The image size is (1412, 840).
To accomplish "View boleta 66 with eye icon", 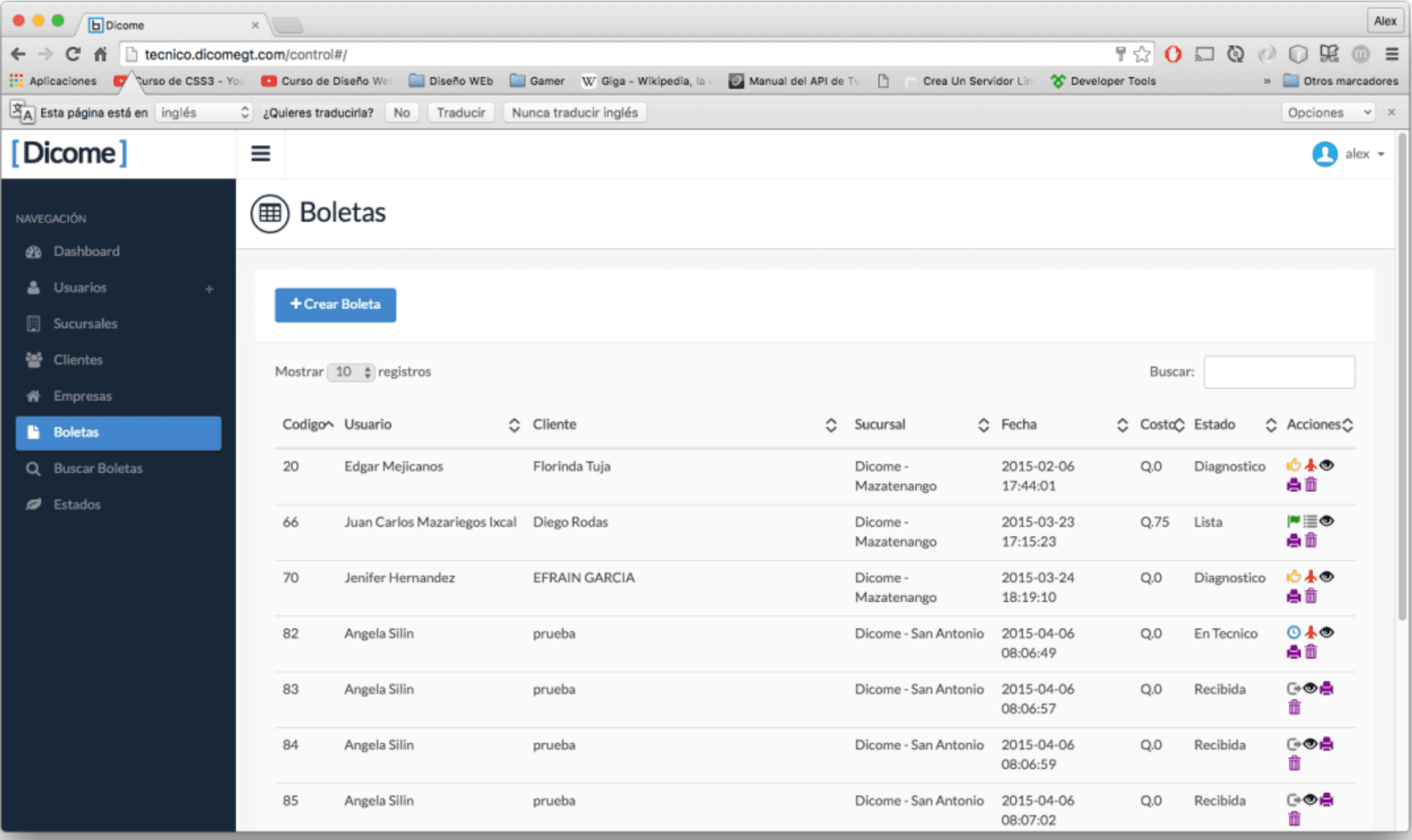I will coord(1326,521).
